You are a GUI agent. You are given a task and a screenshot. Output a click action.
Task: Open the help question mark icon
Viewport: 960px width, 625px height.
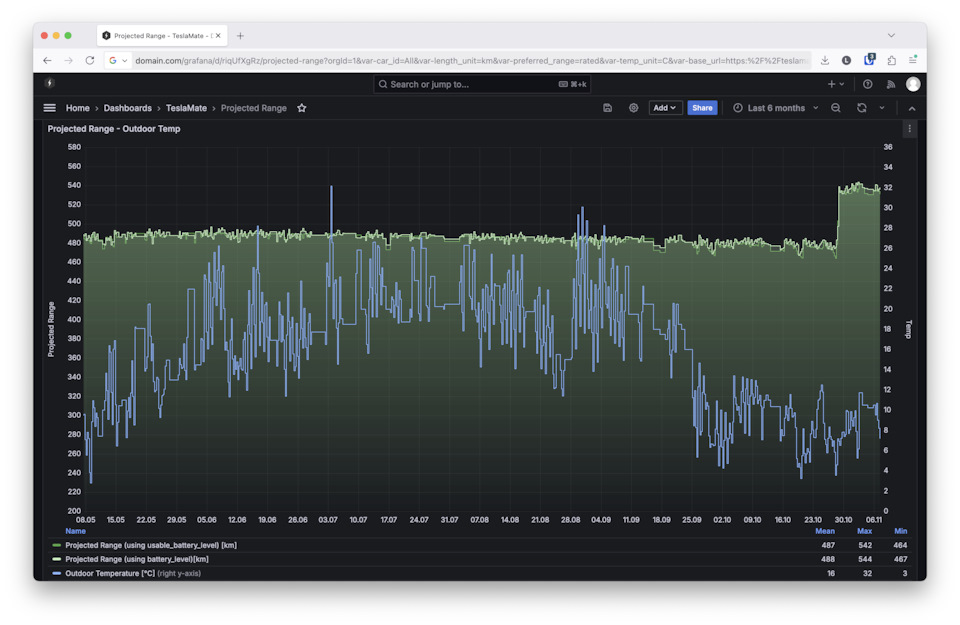coord(868,84)
